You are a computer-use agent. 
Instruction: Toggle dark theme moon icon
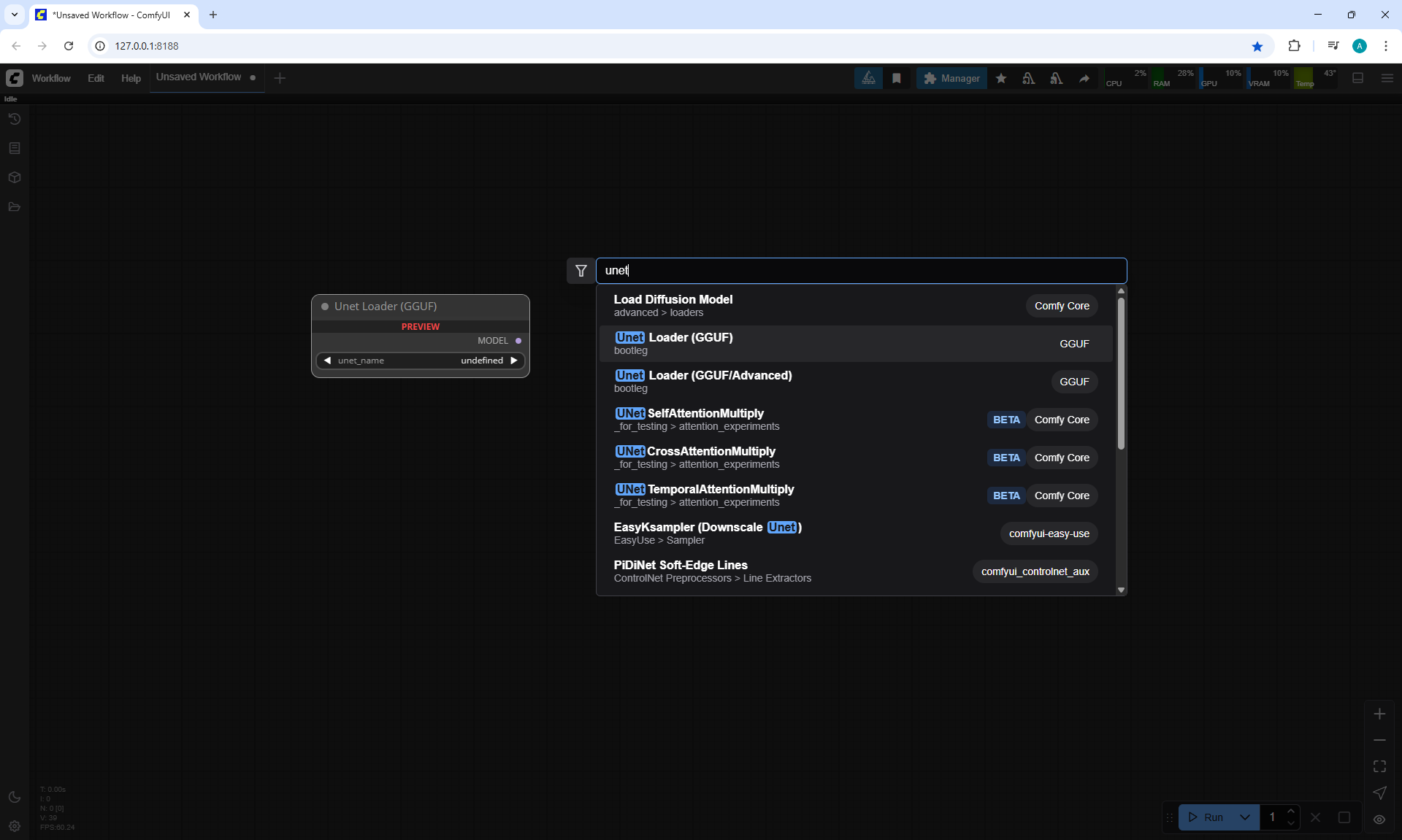(15, 797)
